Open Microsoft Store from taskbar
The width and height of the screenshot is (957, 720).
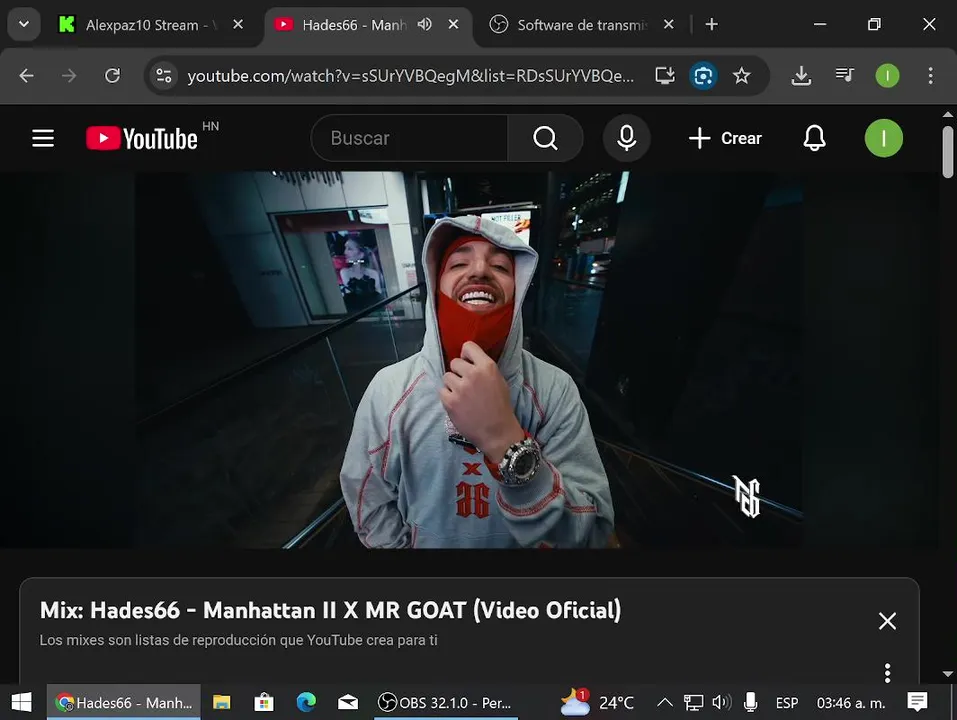click(x=264, y=702)
